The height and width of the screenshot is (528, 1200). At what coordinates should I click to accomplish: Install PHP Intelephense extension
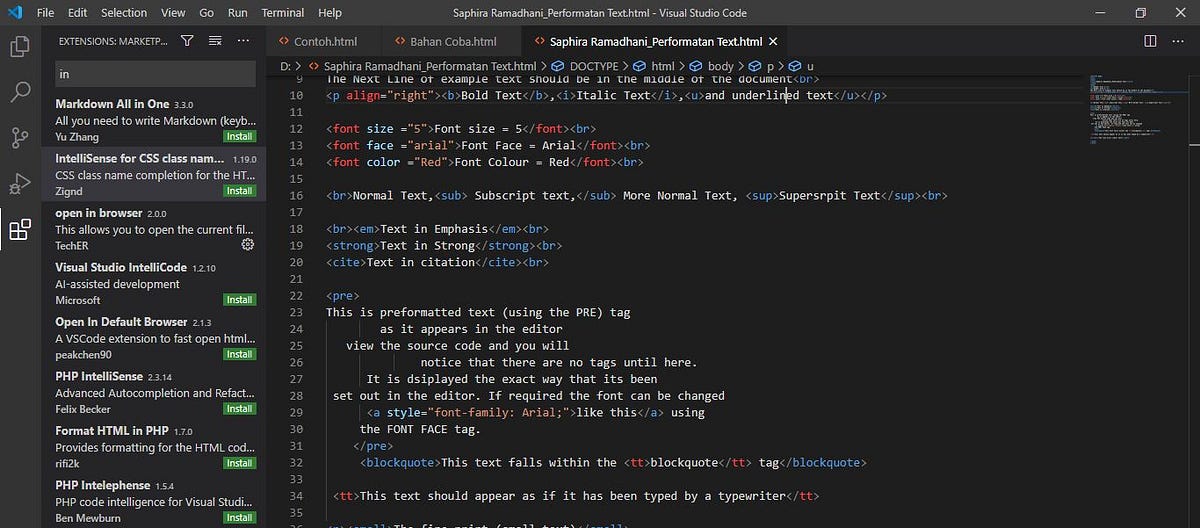[x=239, y=517]
